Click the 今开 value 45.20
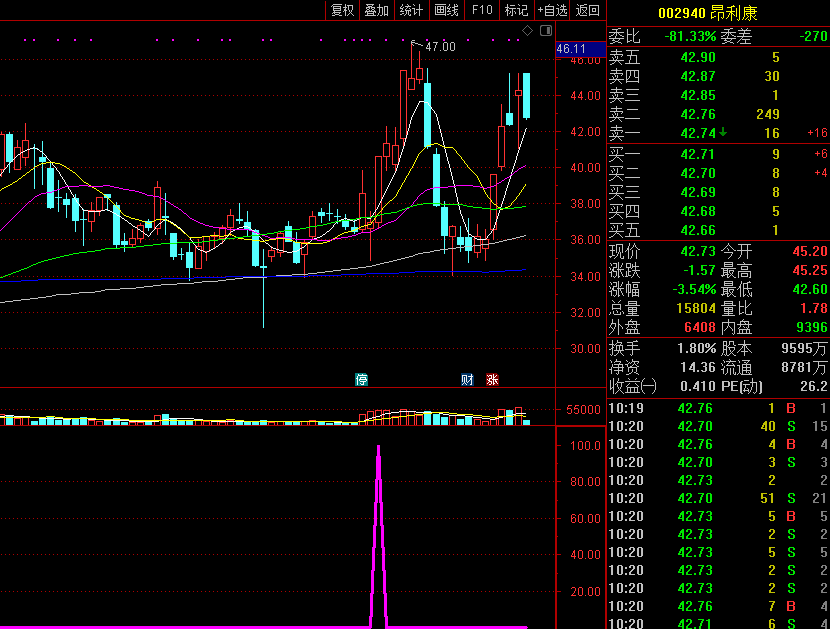 point(810,251)
